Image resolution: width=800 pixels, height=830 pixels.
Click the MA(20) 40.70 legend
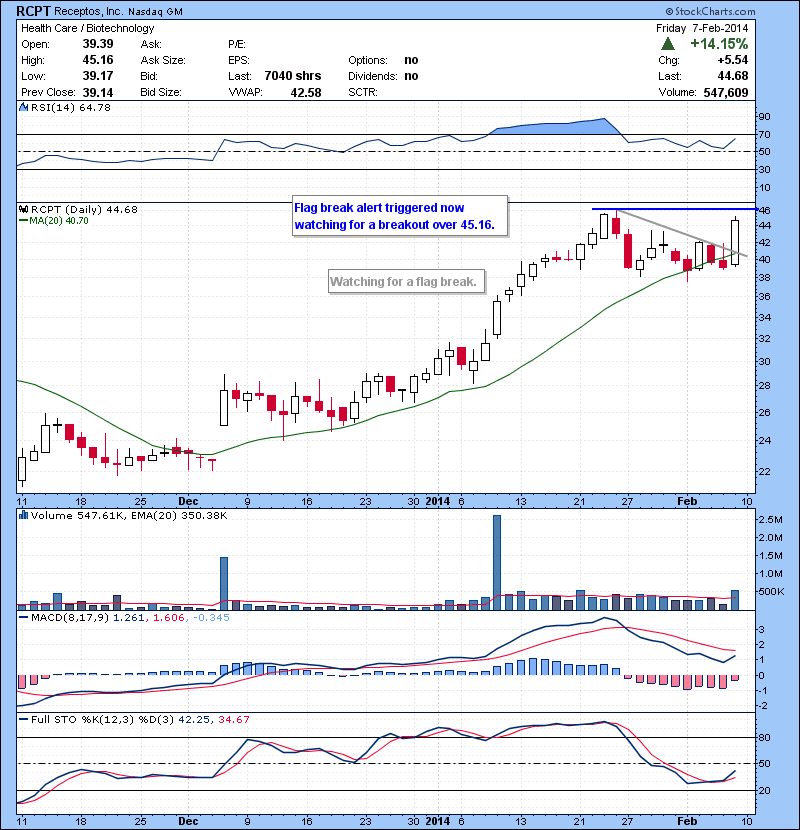54,221
